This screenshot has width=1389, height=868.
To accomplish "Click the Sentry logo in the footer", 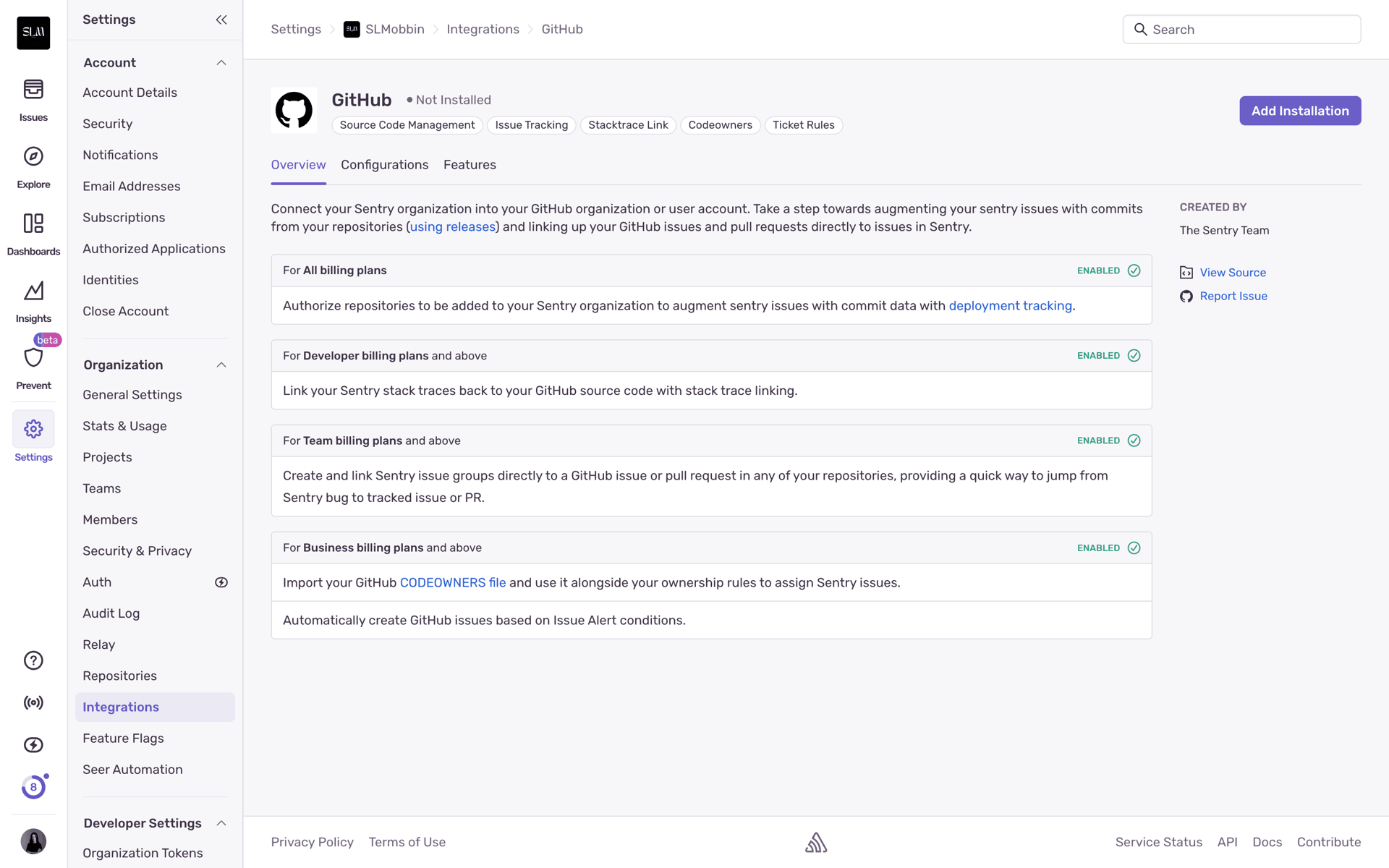I will point(816,842).
